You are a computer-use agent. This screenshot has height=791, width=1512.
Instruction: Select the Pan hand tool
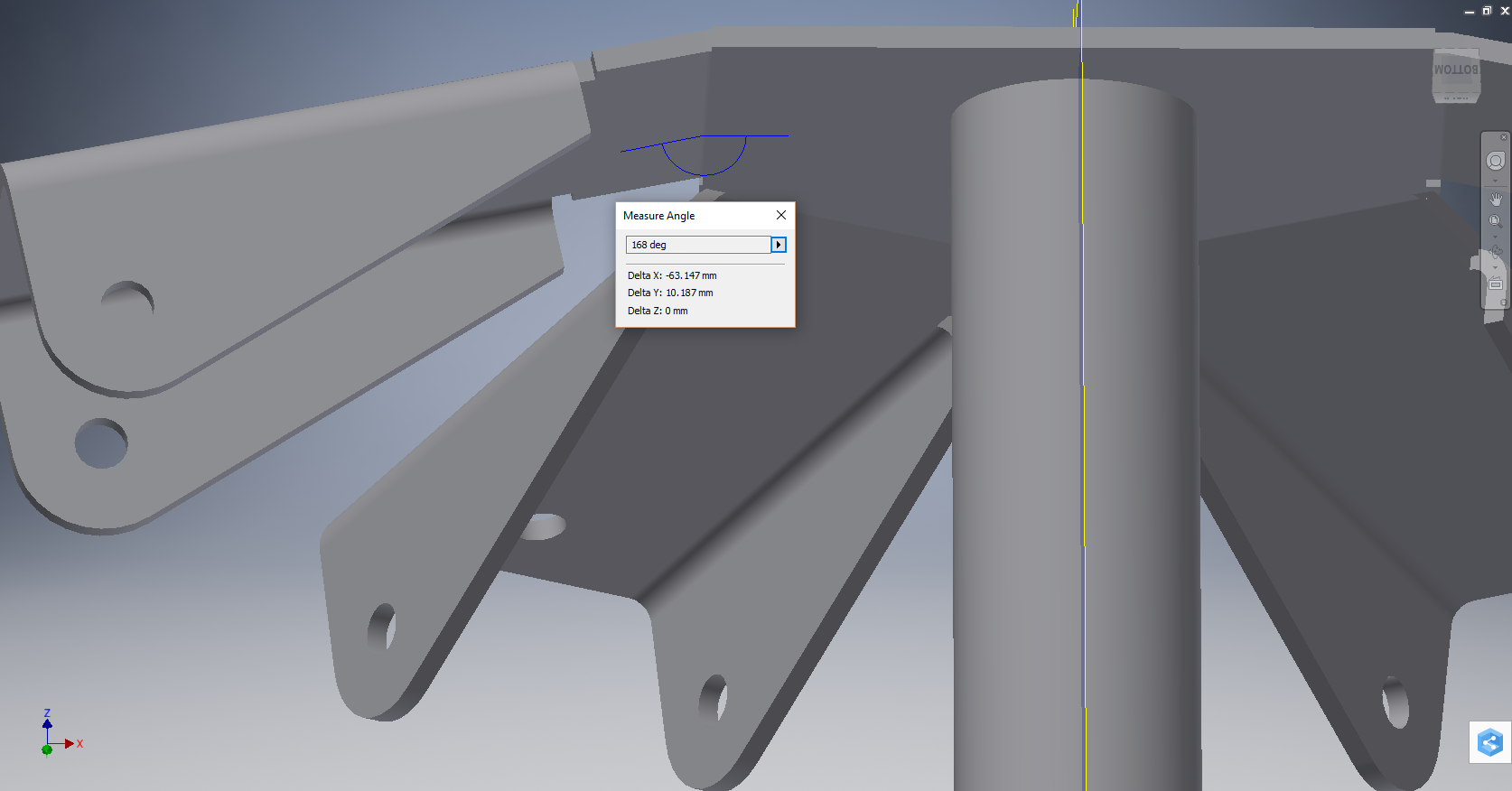click(x=1496, y=200)
